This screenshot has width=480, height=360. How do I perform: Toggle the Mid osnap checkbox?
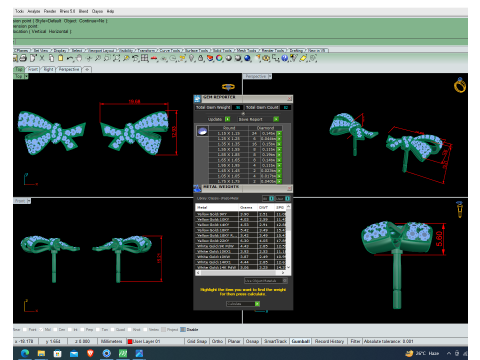(41, 329)
